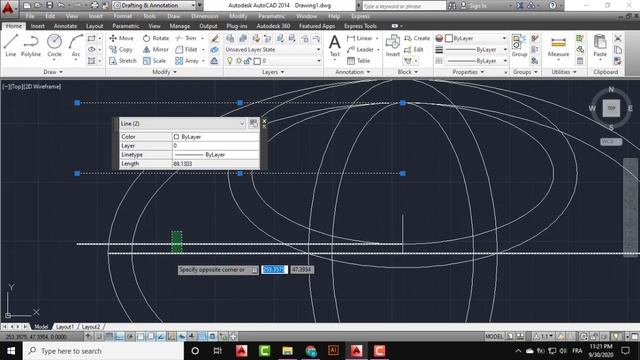The height and width of the screenshot is (360, 640).
Task: Open the Group tool
Action: click(519, 45)
